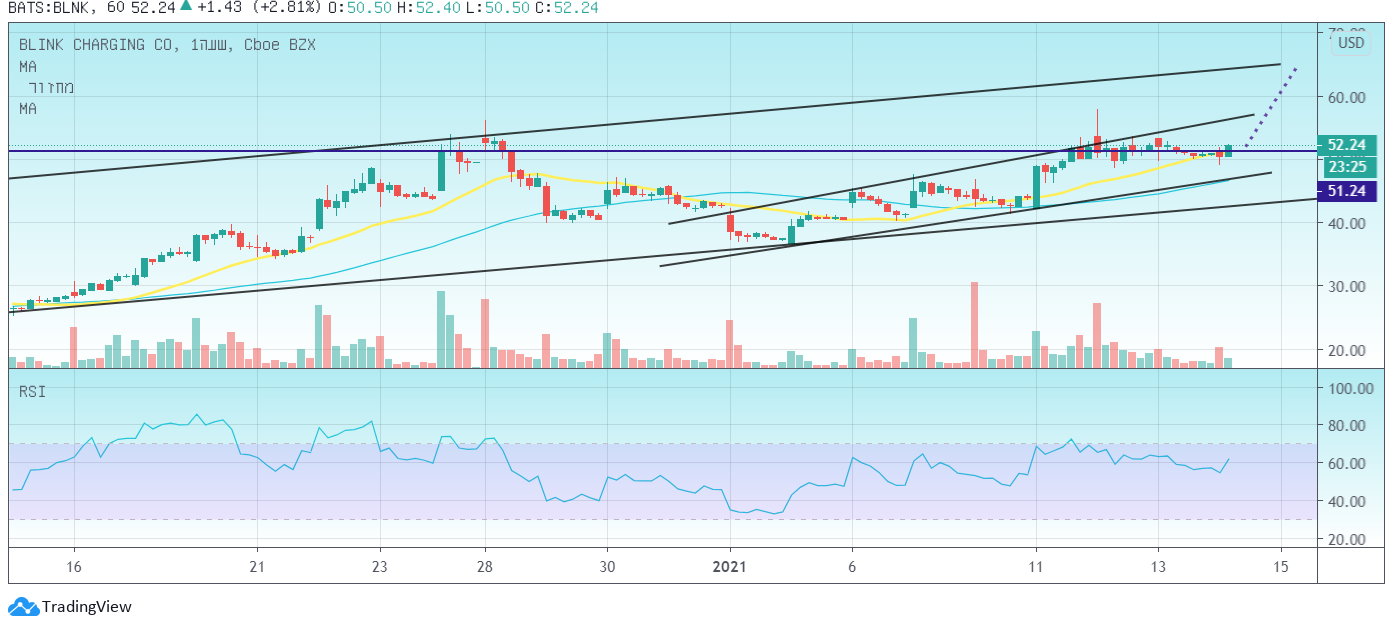
Task: Click date 21 on the time axis
Action: (x=257, y=566)
